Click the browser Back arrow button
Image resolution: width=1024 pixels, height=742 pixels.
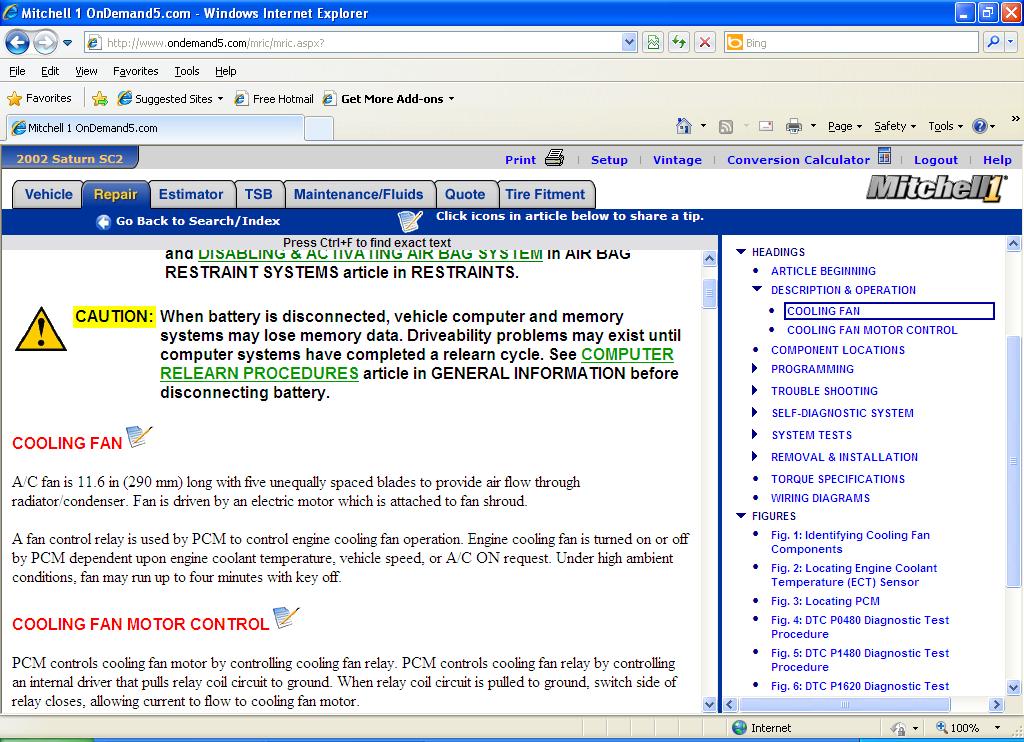pos(18,43)
